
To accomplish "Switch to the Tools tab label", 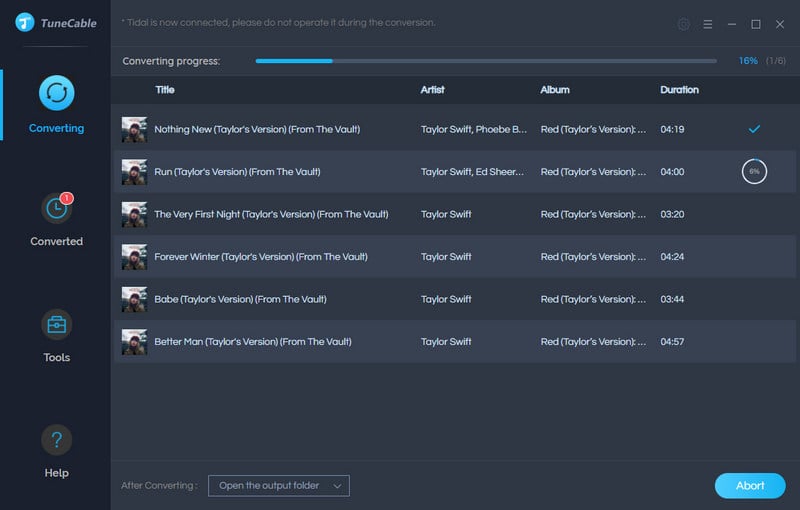I will pos(56,357).
